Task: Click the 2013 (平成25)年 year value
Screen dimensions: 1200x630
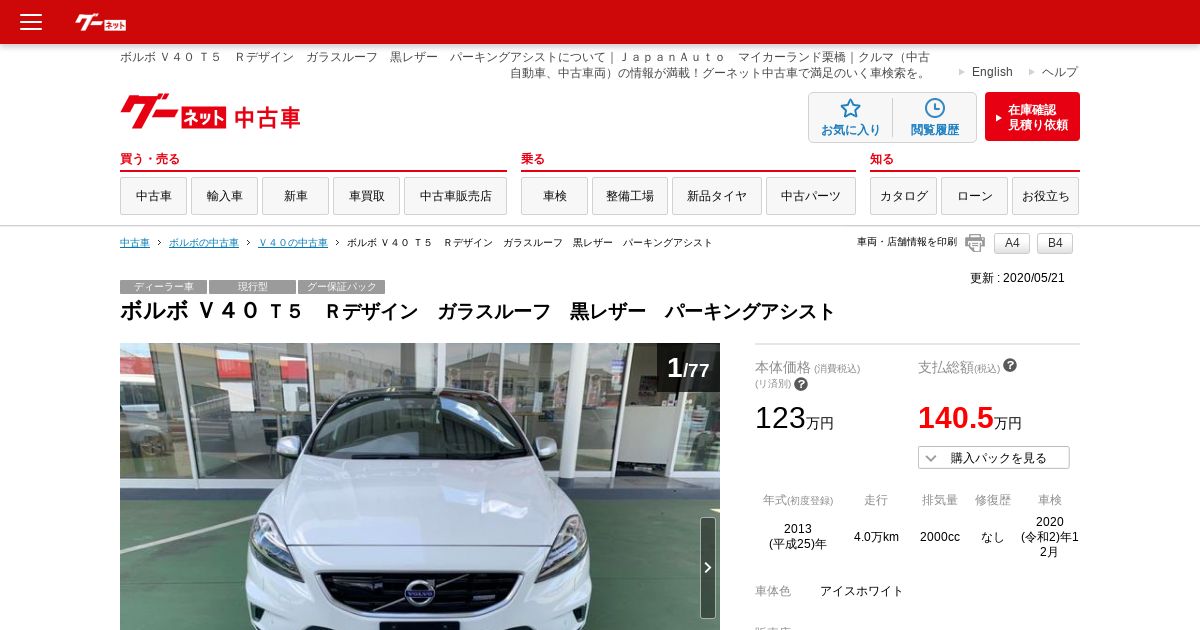Action: point(798,537)
